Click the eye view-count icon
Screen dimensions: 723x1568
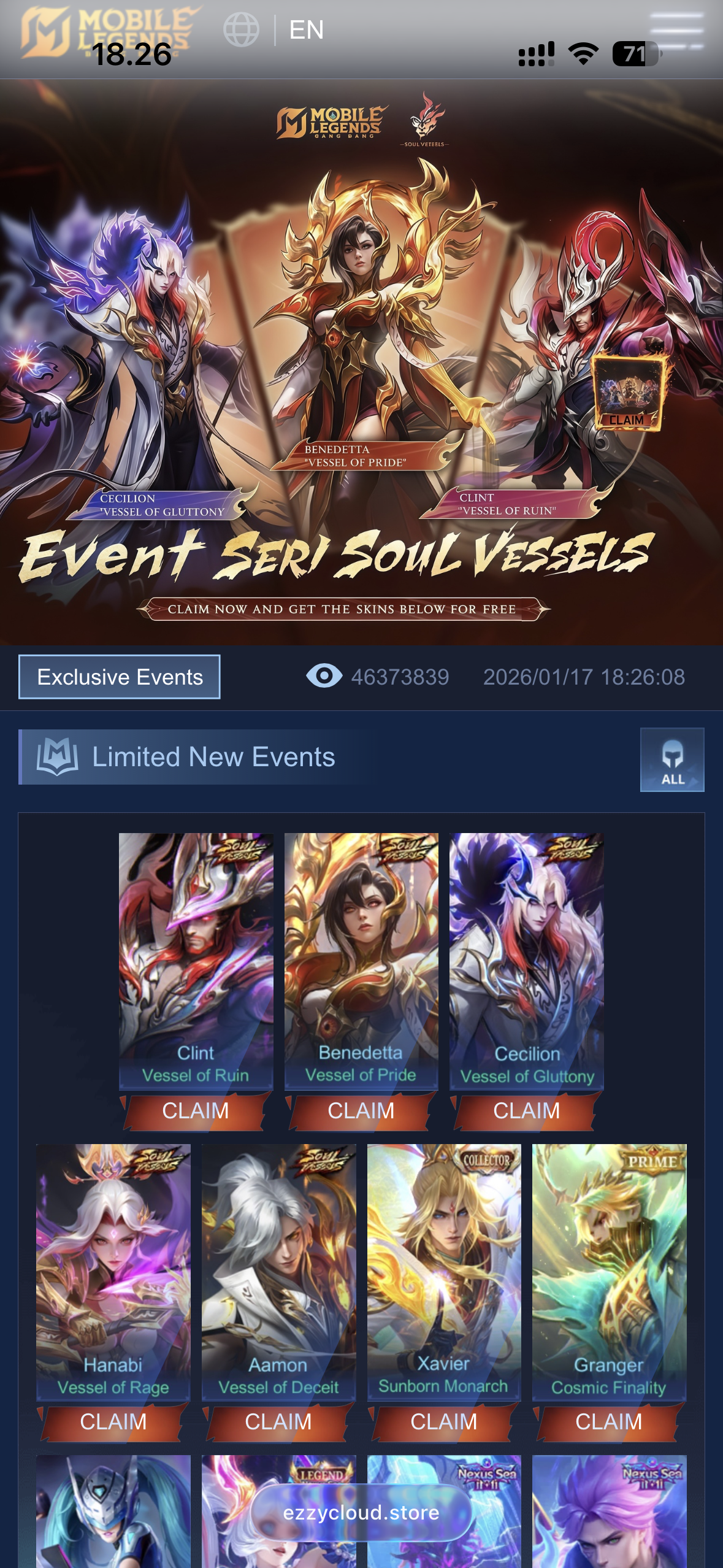pos(324,676)
